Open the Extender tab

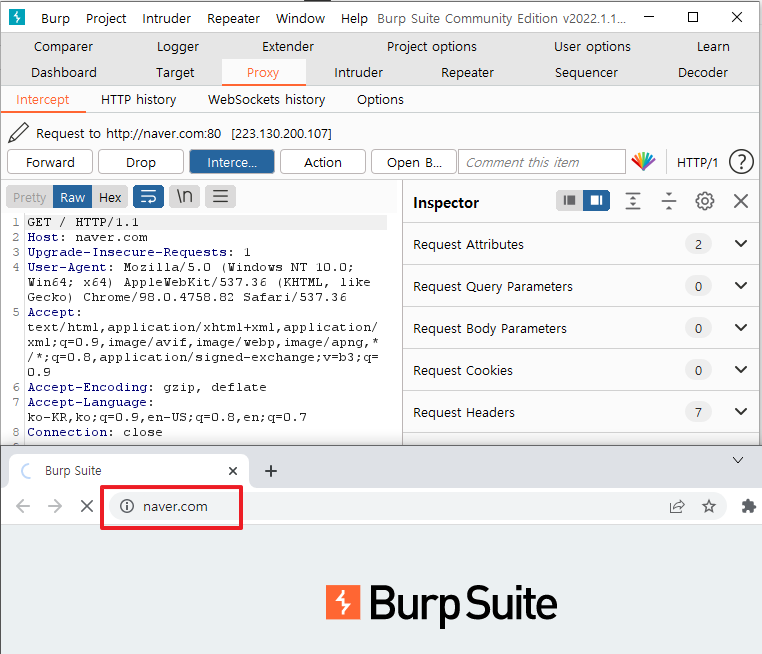pyautogui.click(x=288, y=47)
